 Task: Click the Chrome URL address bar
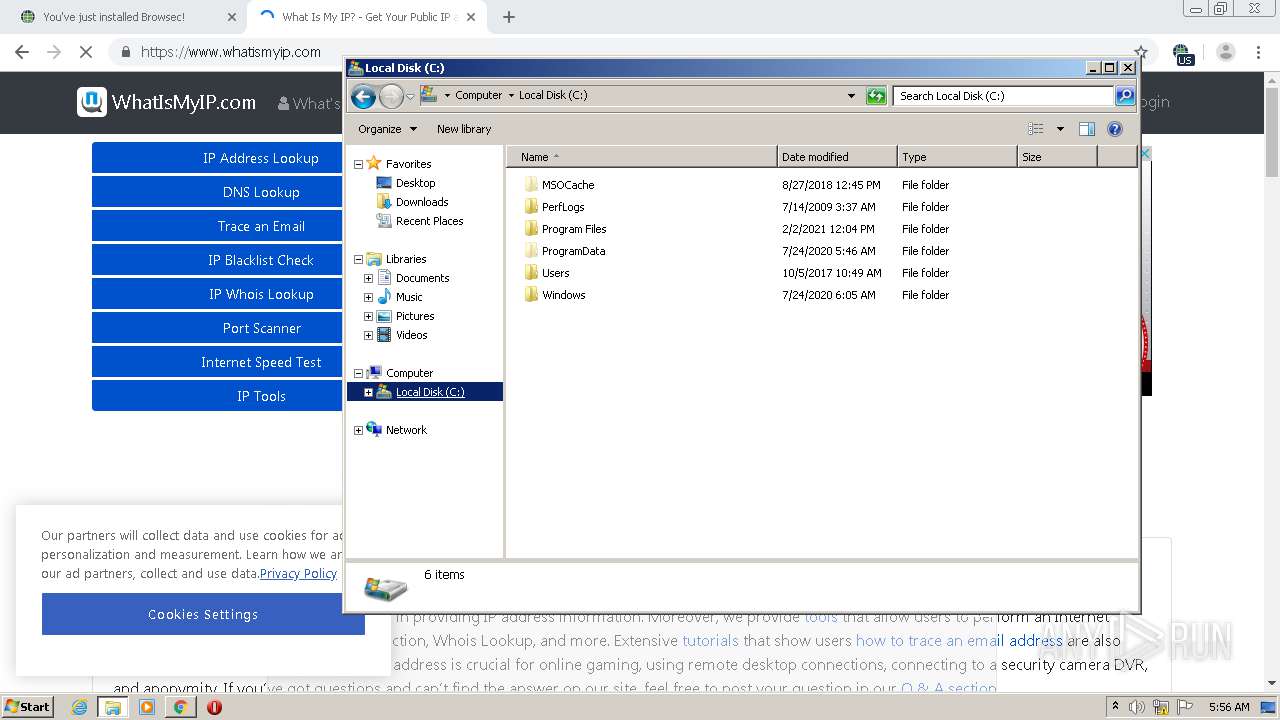coord(630,52)
